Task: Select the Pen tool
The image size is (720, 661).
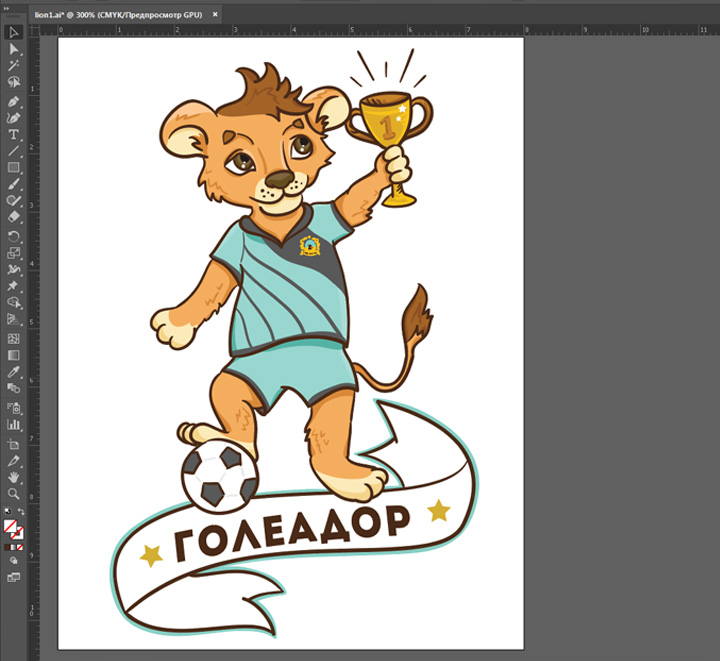Action: tap(14, 101)
